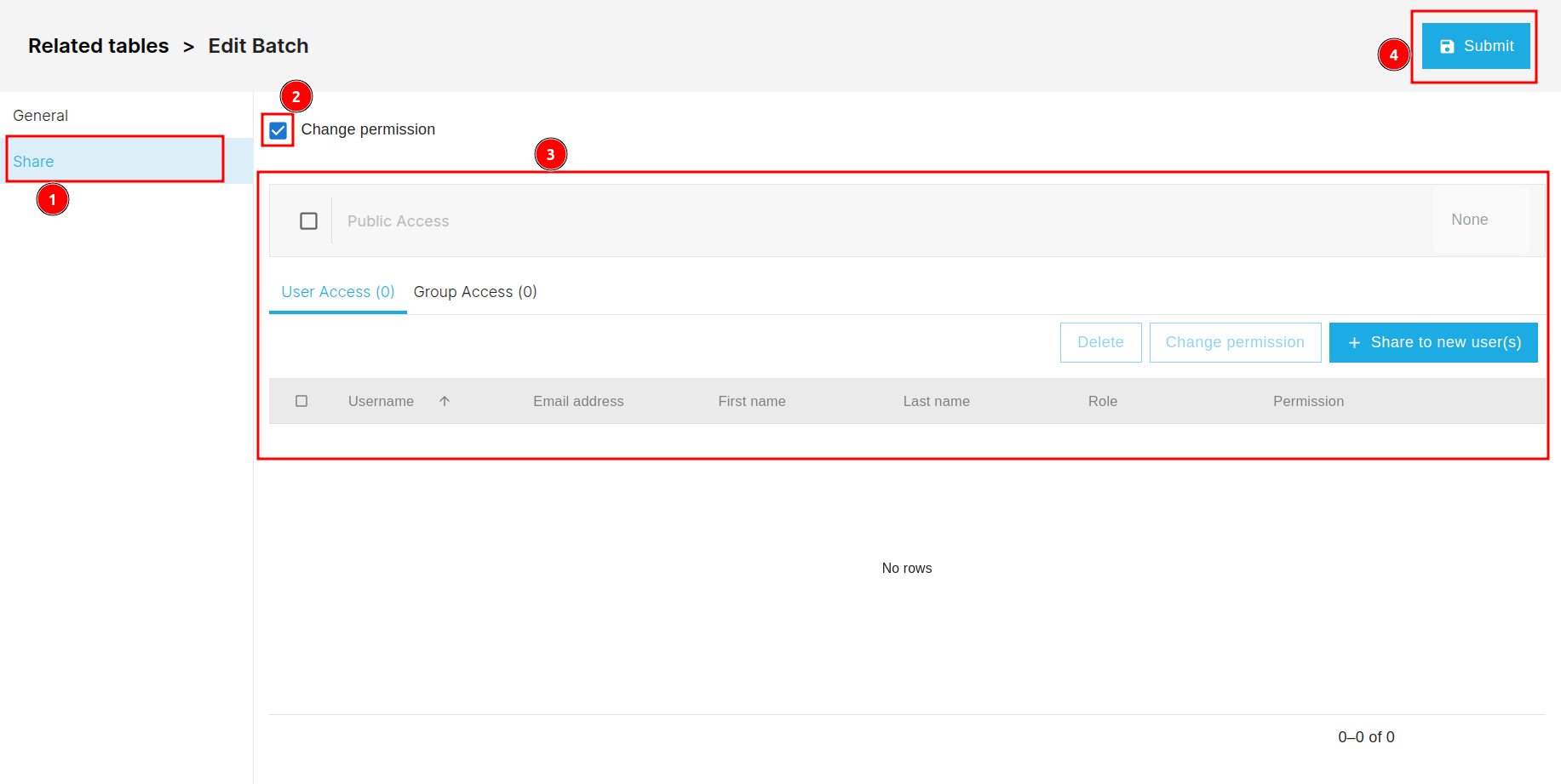Screen dimensions: 1561x784
Task: Click the Change permission button in toolbar
Action: pos(1235,342)
